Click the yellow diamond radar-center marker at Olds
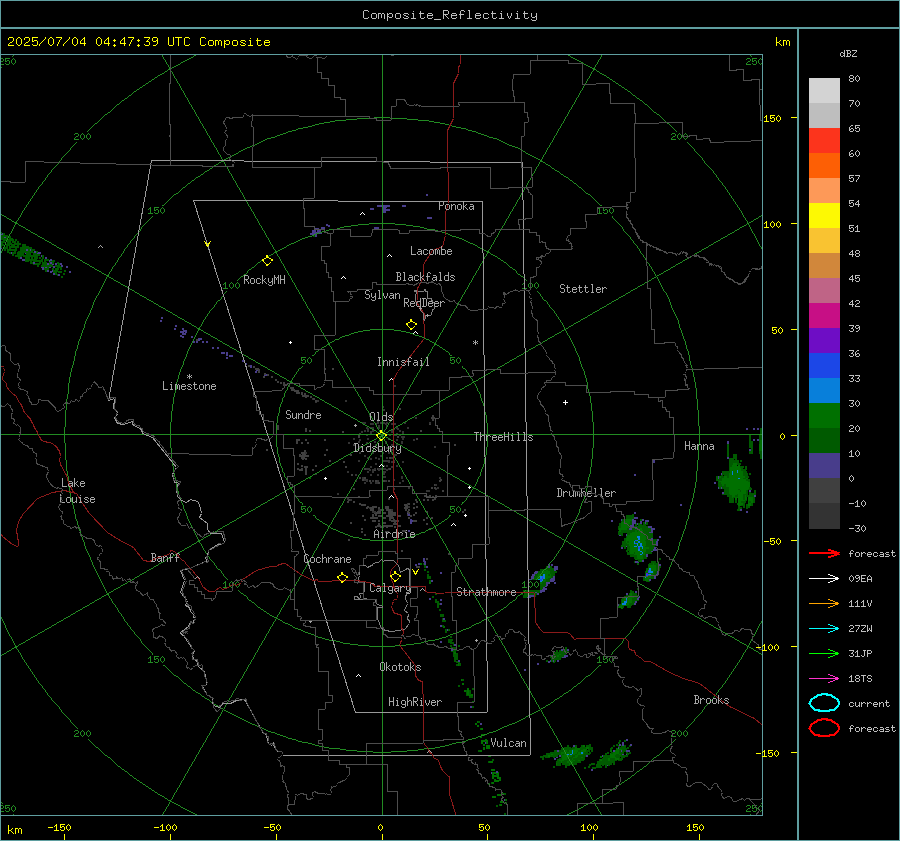This screenshot has width=900, height=841. click(x=381, y=436)
